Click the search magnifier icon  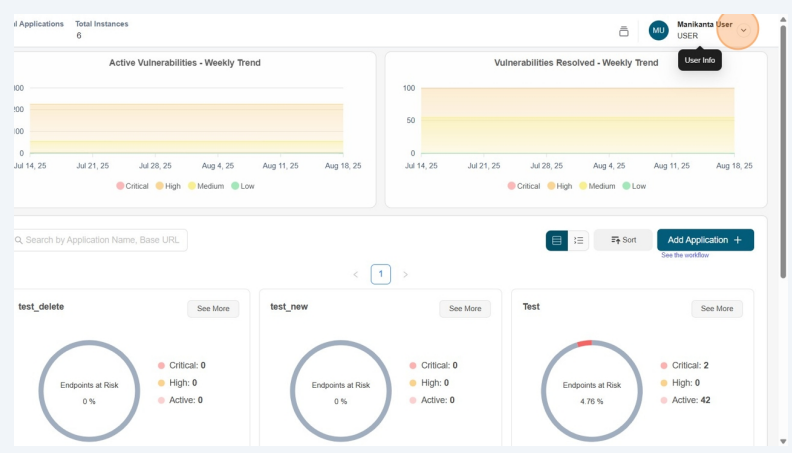tap(19, 240)
